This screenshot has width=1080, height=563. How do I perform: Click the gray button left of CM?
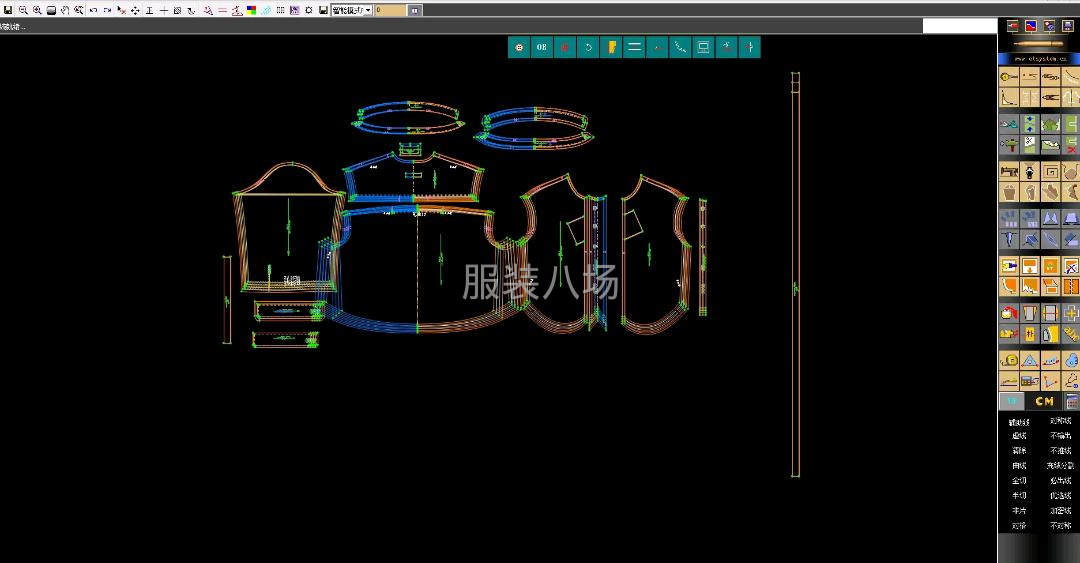pos(1012,401)
